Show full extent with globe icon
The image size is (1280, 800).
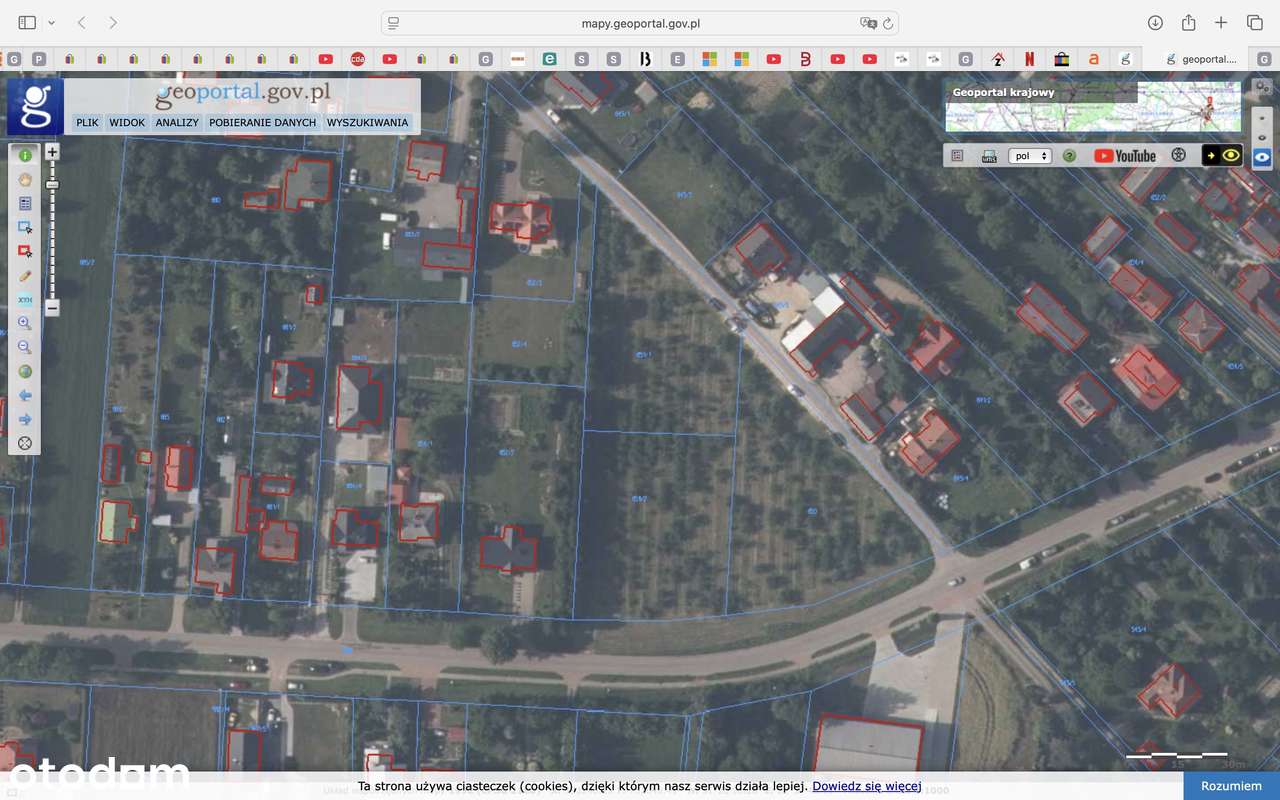(25, 371)
